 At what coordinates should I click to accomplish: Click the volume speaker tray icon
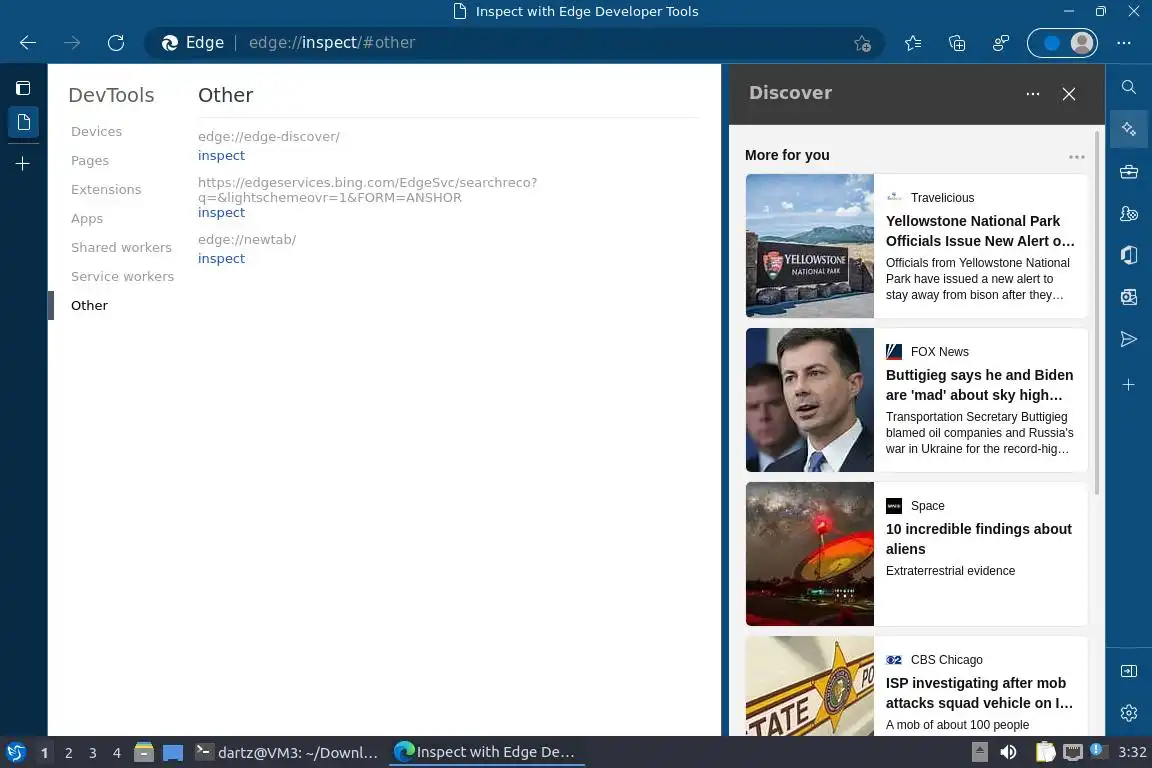click(1009, 753)
